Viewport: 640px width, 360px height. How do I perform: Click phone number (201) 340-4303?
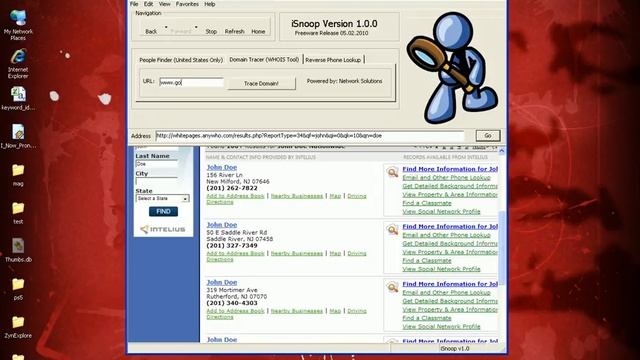click(232, 303)
